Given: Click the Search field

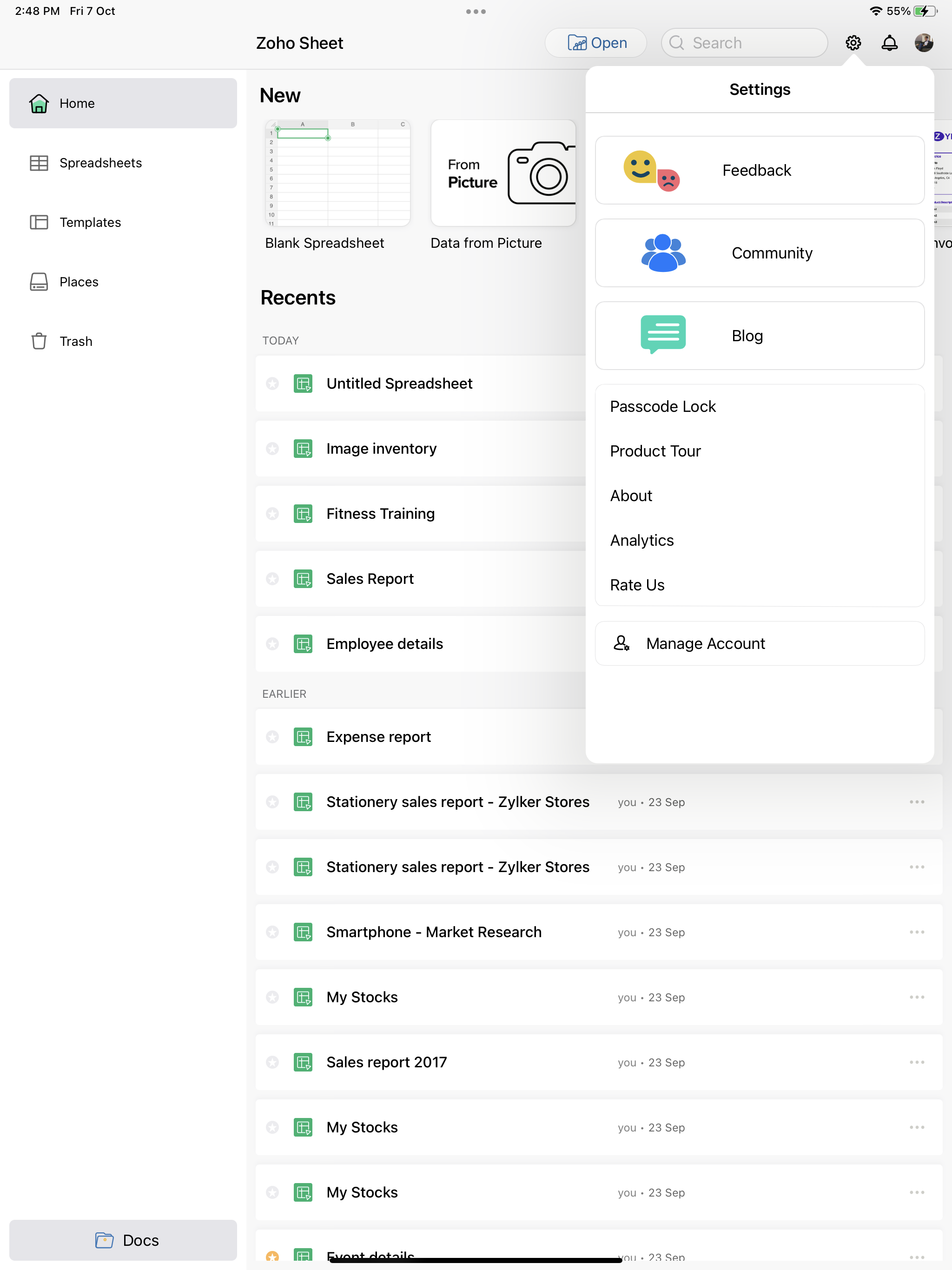Looking at the screenshot, I should [x=745, y=43].
